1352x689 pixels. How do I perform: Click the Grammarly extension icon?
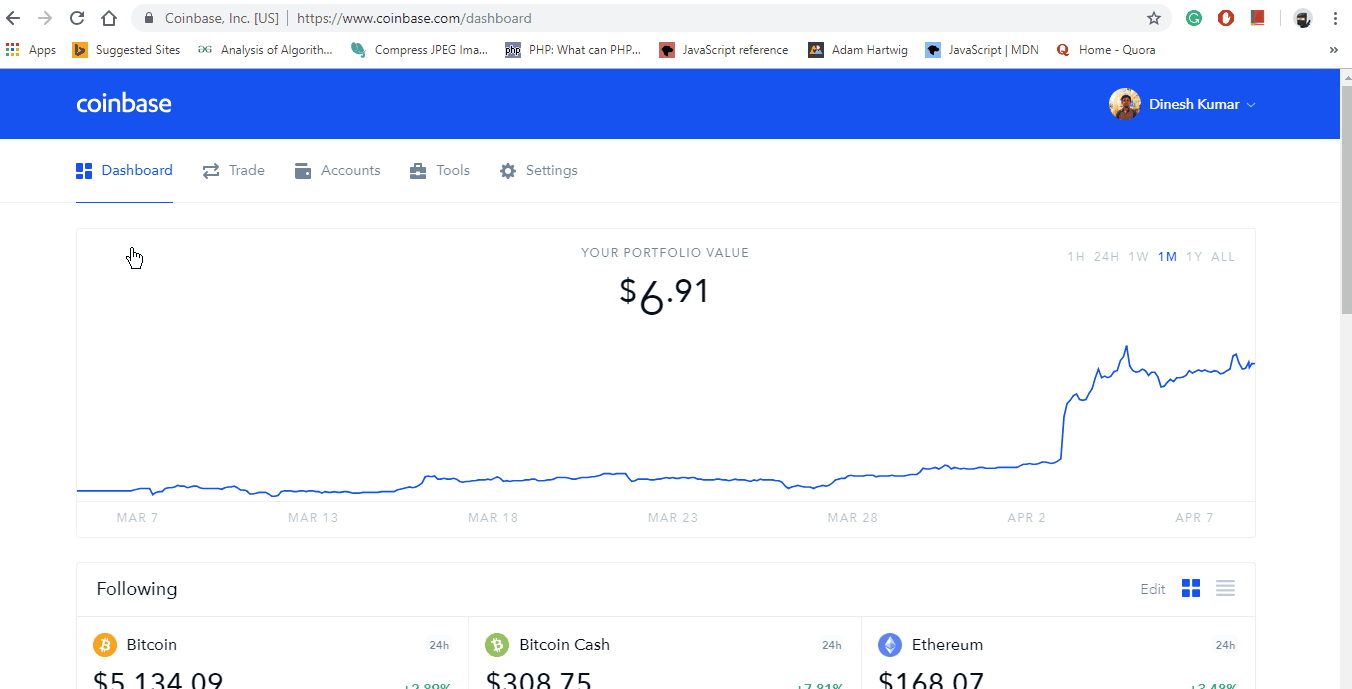click(x=1194, y=18)
